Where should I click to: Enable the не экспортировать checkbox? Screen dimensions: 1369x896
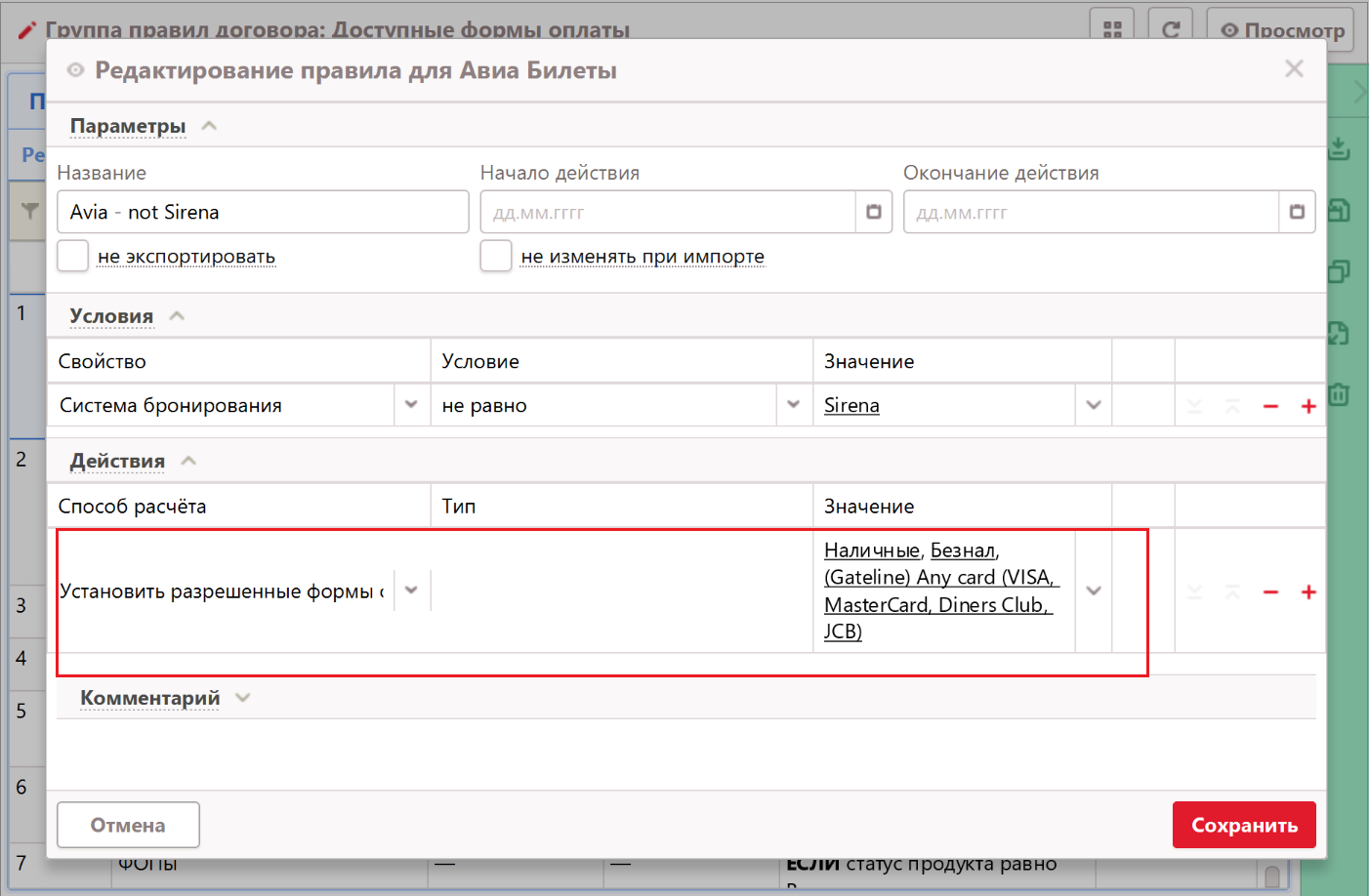tap(73, 256)
